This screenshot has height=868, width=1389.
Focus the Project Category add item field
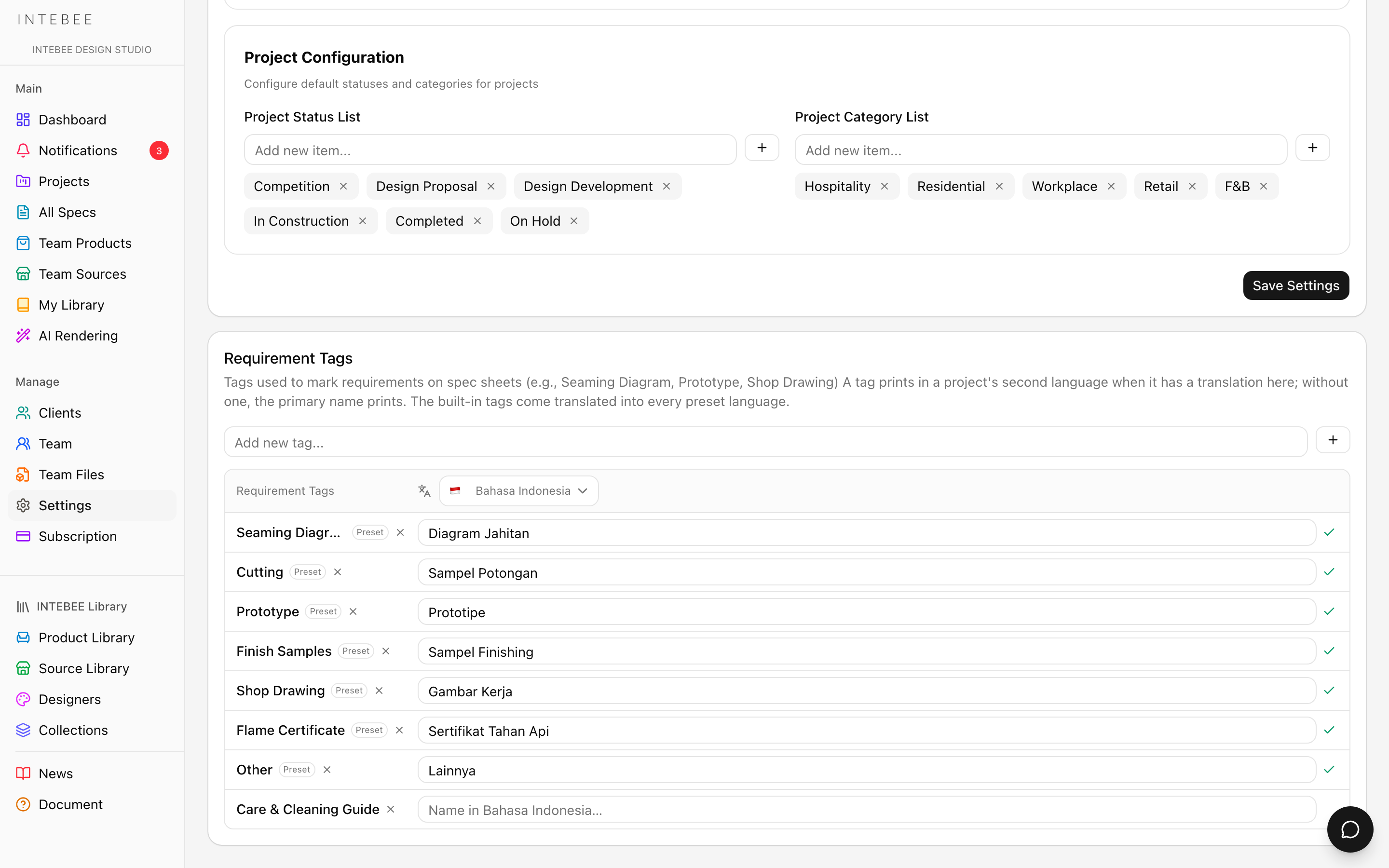click(x=1041, y=150)
